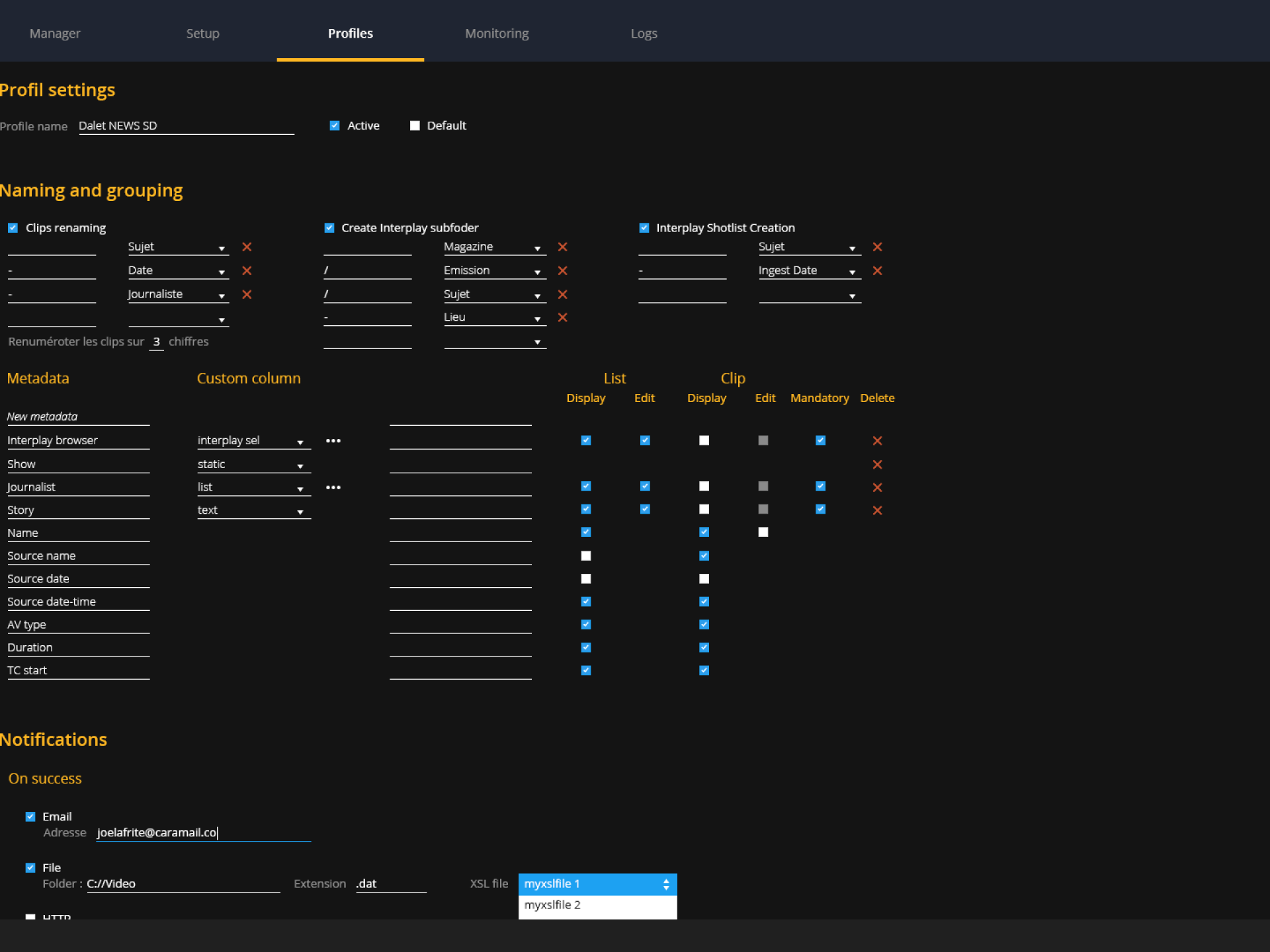Open the myxslfile 1 XSL selector

click(597, 884)
